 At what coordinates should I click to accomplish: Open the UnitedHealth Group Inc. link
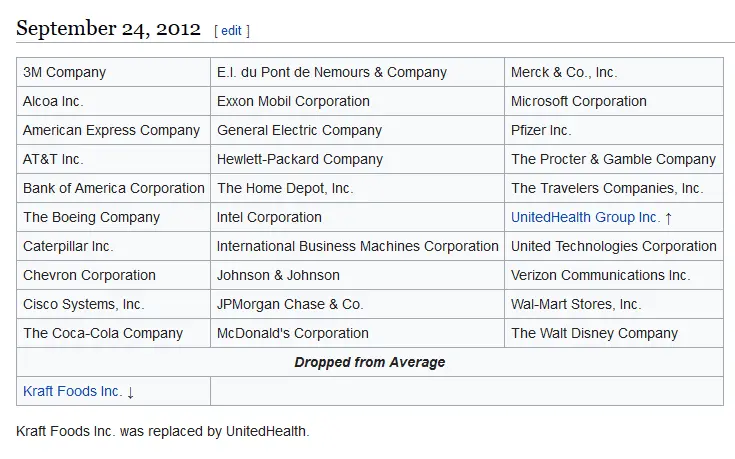click(585, 217)
